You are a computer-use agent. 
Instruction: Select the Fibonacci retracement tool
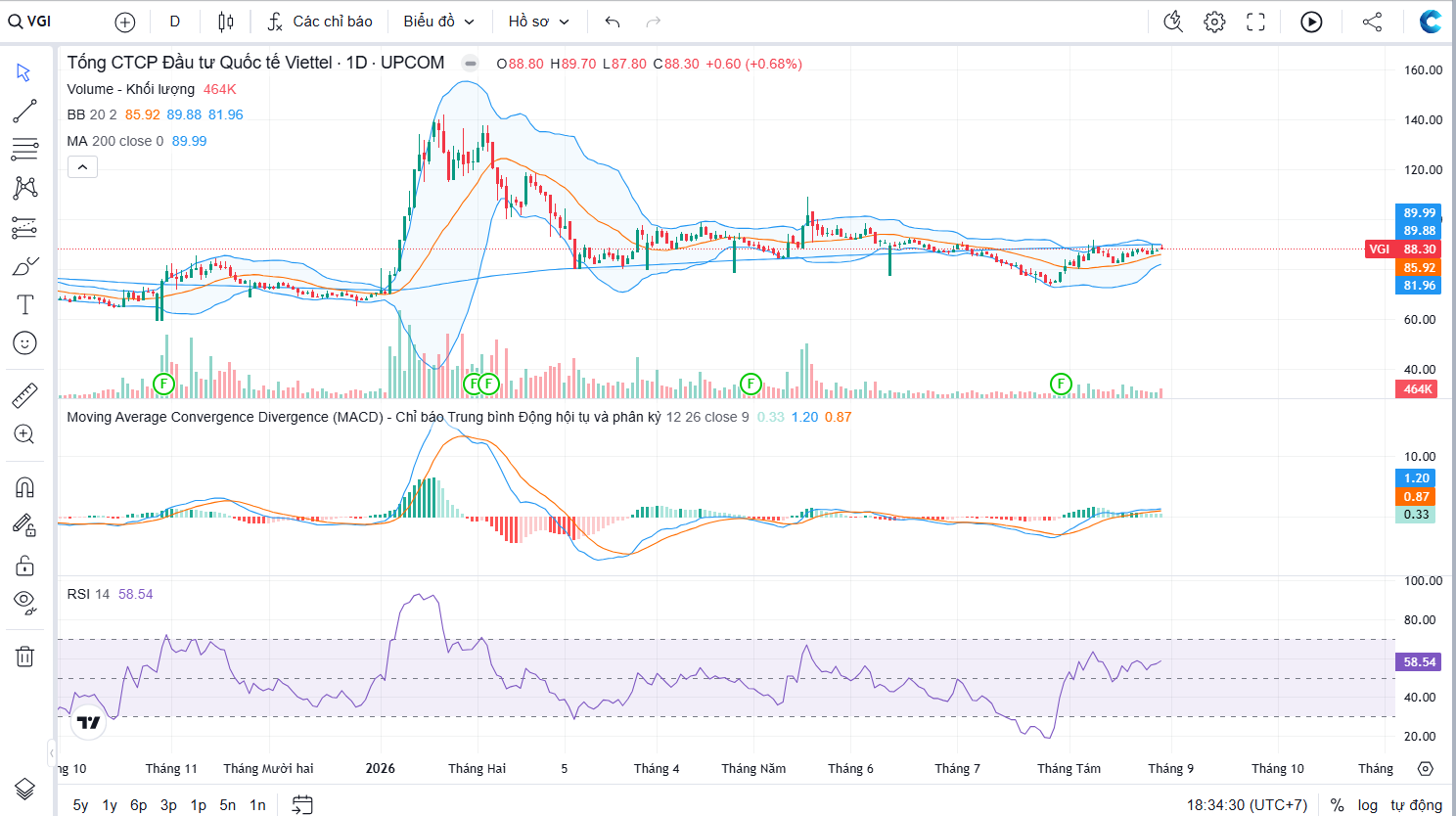(x=24, y=150)
